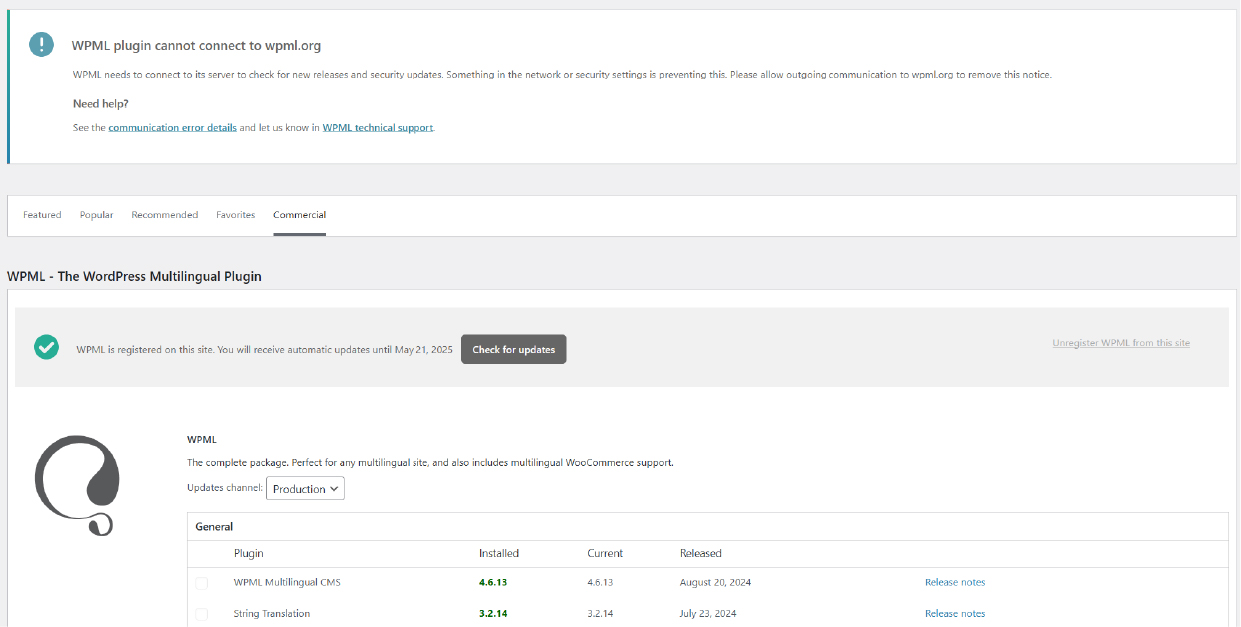1241x627 pixels.
Task: Click the July 23, 2024 release date
Action: pyautogui.click(x=709, y=613)
